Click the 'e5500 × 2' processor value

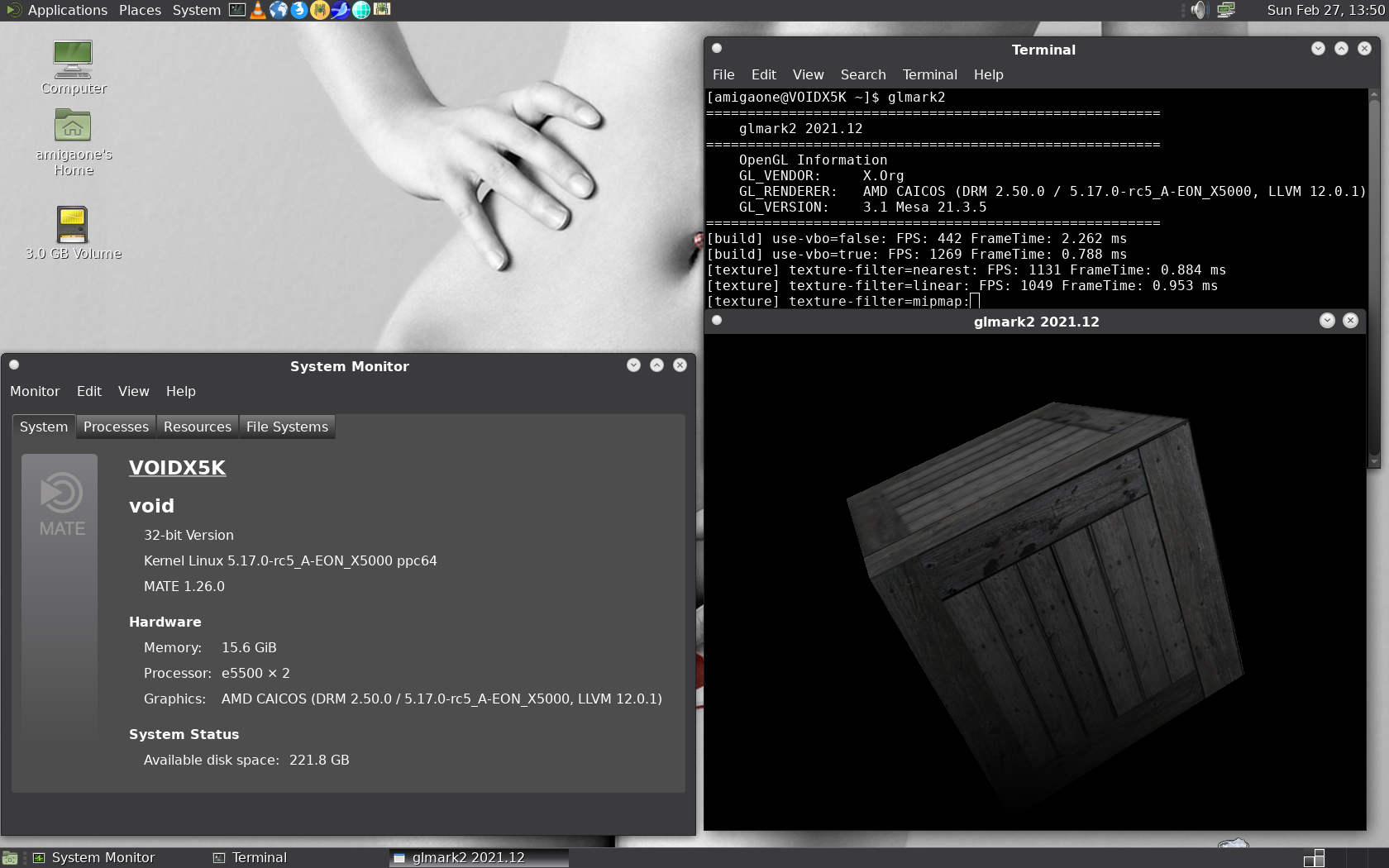[255, 673]
